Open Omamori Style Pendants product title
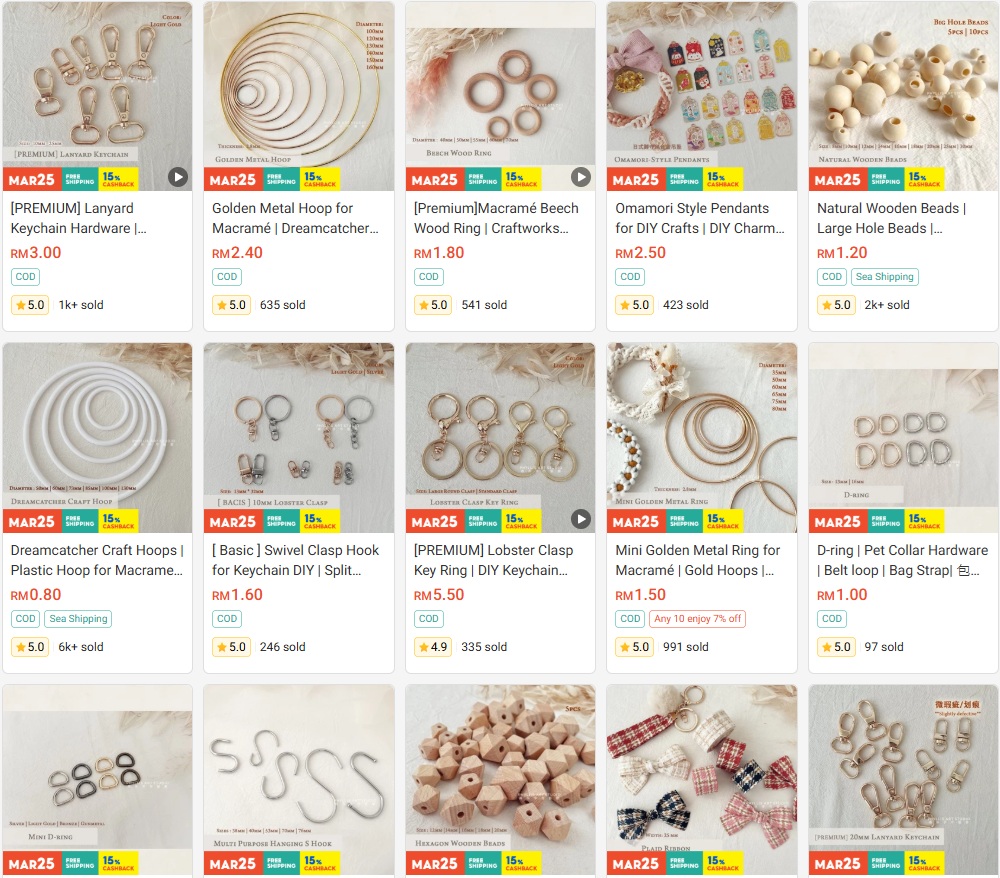 click(700, 218)
